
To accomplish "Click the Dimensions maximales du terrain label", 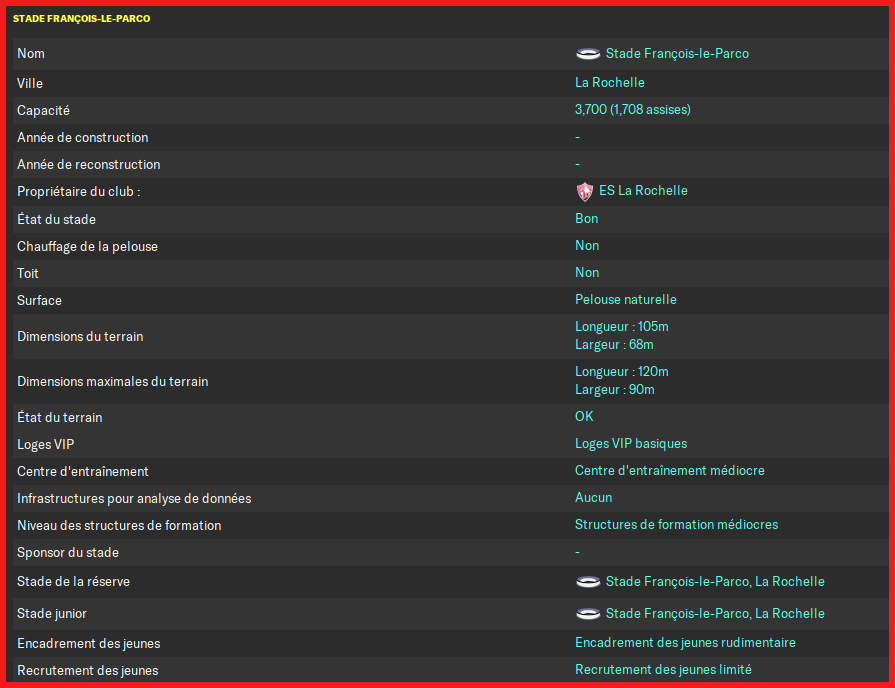I will pyautogui.click(x=112, y=381).
